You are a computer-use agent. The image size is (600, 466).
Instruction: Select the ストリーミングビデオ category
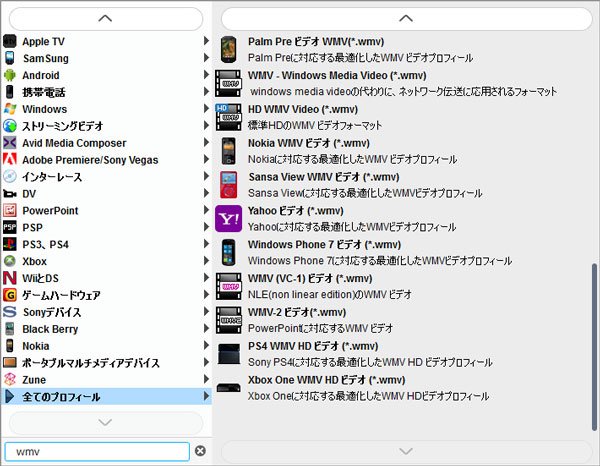tap(106, 126)
